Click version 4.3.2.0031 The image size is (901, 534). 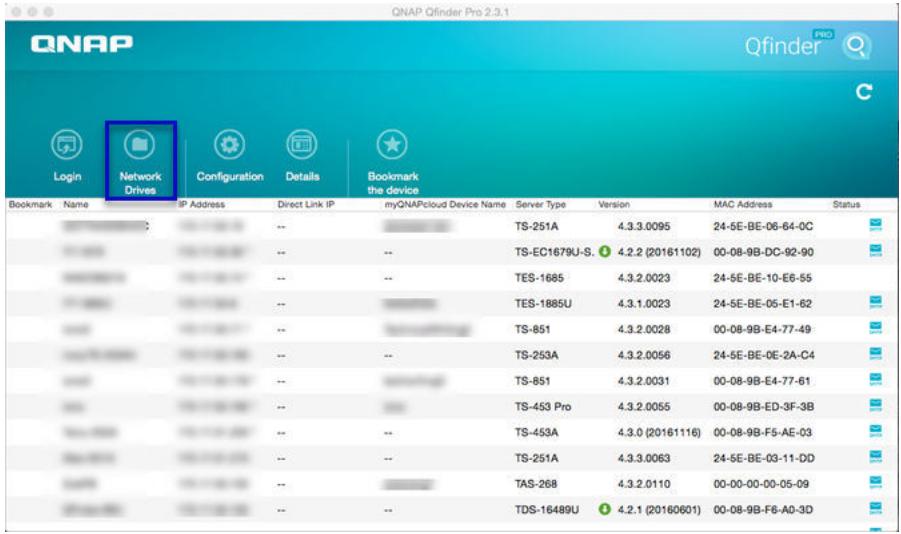point(644,381)
